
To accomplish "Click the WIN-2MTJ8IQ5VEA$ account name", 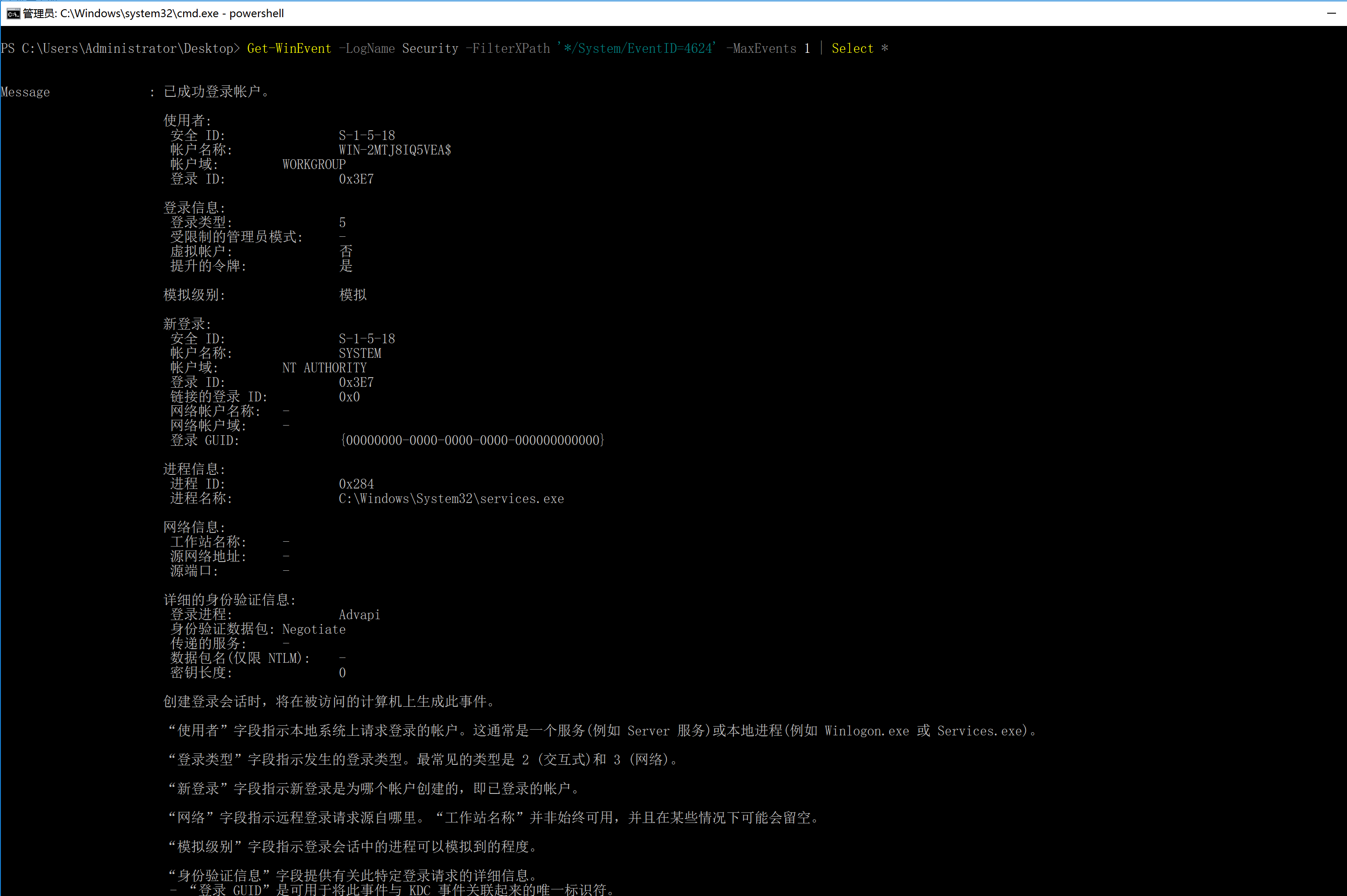I will (x=394, y=150).
